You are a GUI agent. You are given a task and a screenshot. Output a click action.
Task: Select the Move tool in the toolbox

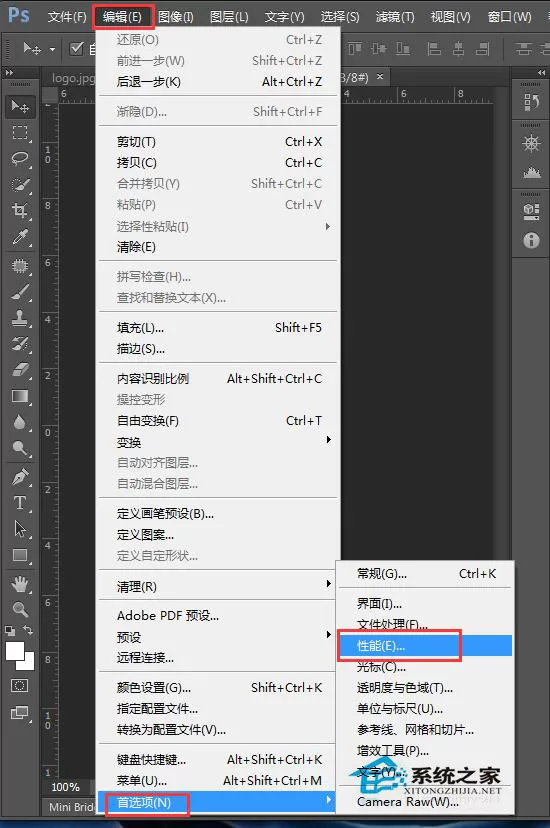[x=20, y=107]
